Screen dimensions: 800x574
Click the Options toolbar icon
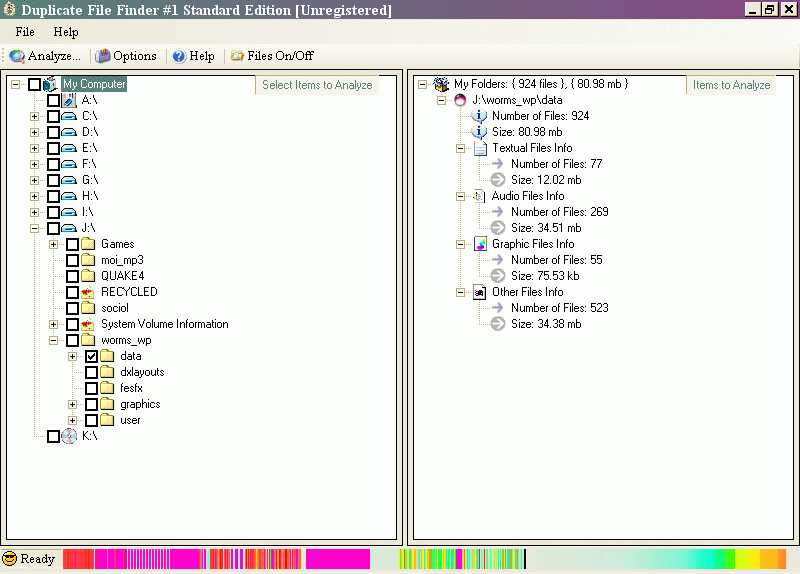point(103,56)
